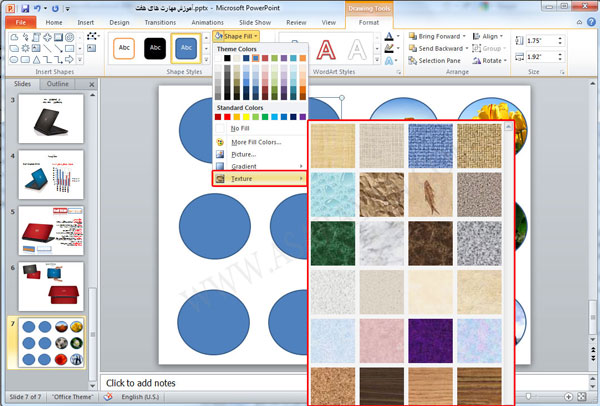Open the Selection Pane
600x406 pixels.
pyautogui.click(x=433, y=60)
